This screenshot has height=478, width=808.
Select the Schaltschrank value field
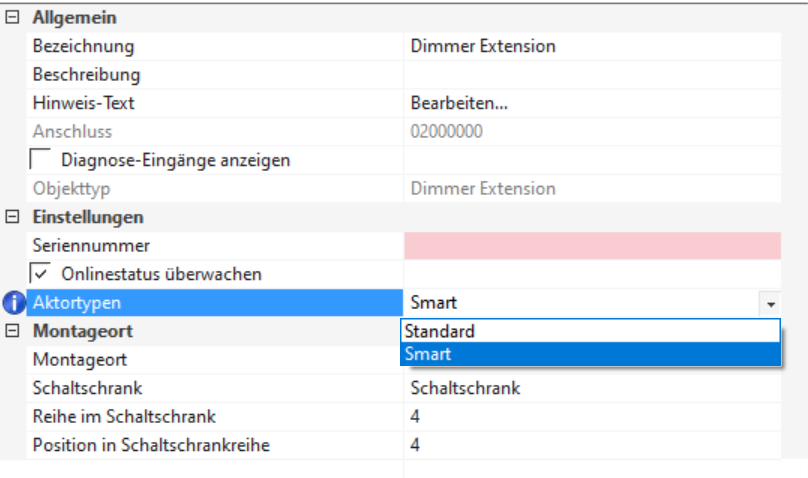click(592, 388)
